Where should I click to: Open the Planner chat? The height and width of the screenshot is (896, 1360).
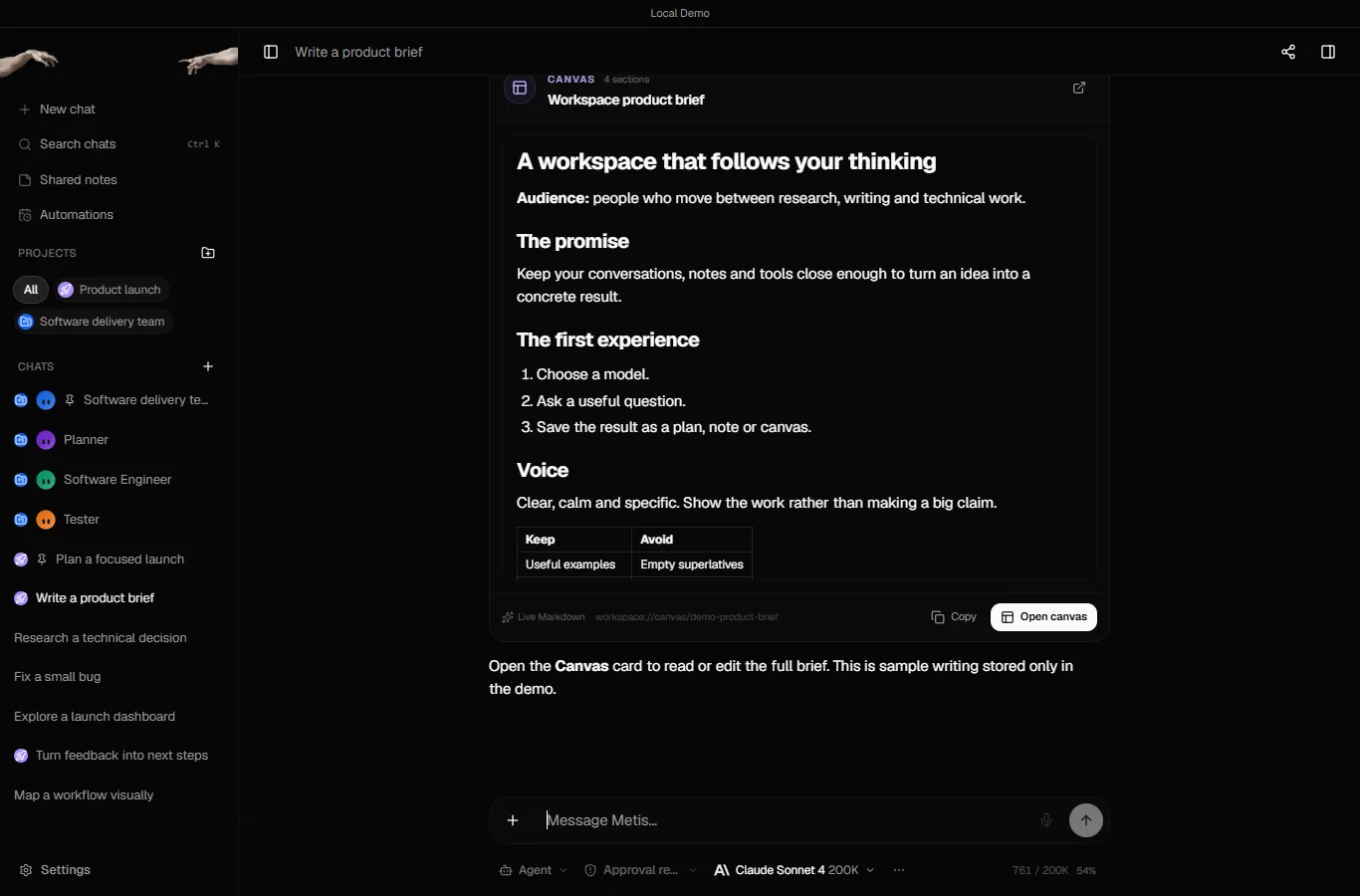[x=118, y=440]
